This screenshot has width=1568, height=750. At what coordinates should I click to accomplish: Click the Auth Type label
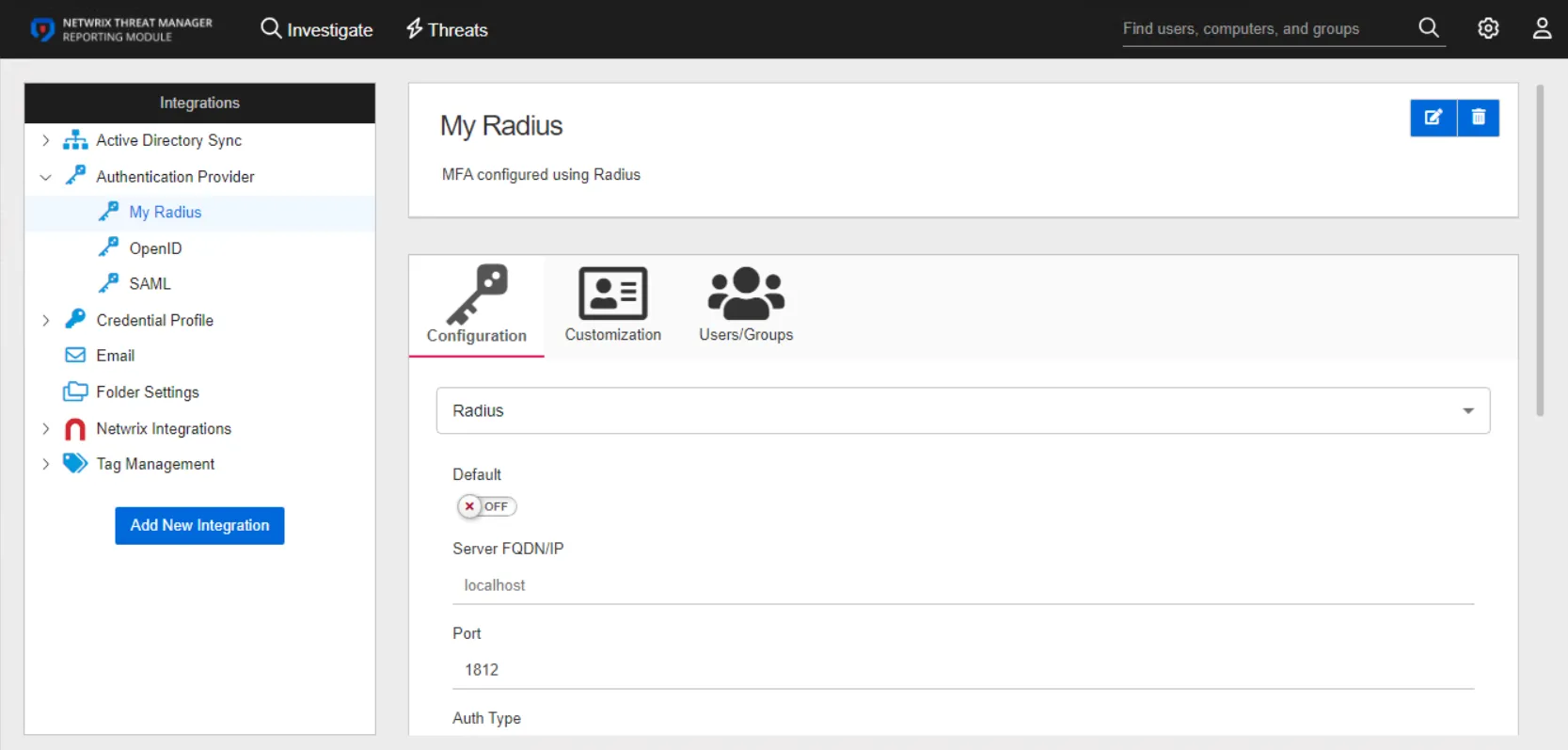pos(486,718)
